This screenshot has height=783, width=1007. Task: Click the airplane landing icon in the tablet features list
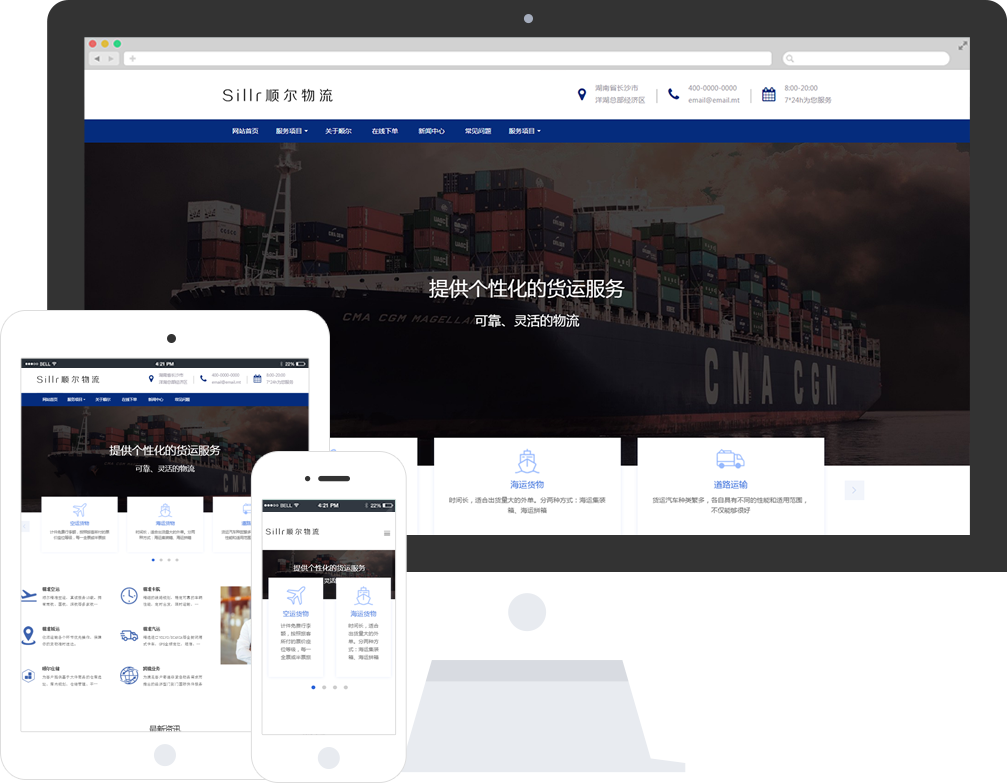click(x=28, y=596)
